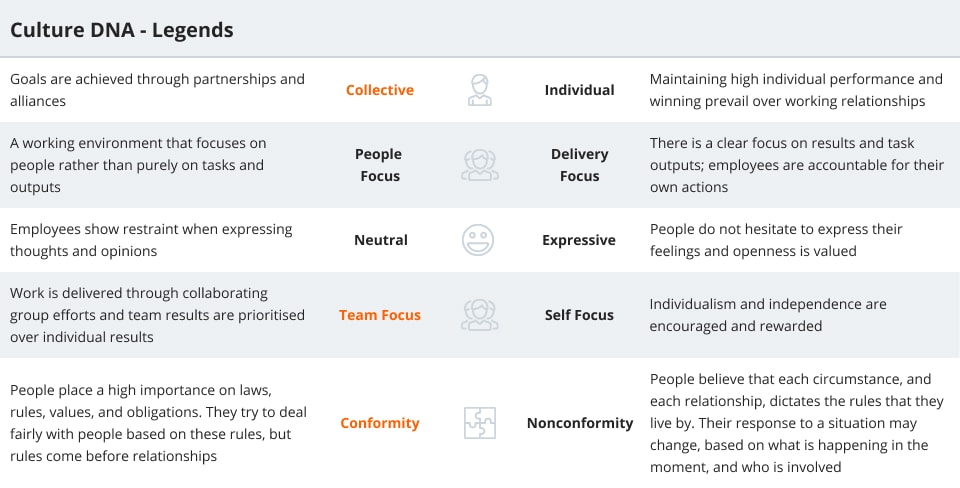Click the partnerships and alliances description text
960x488 pixels.
[157, 90]
